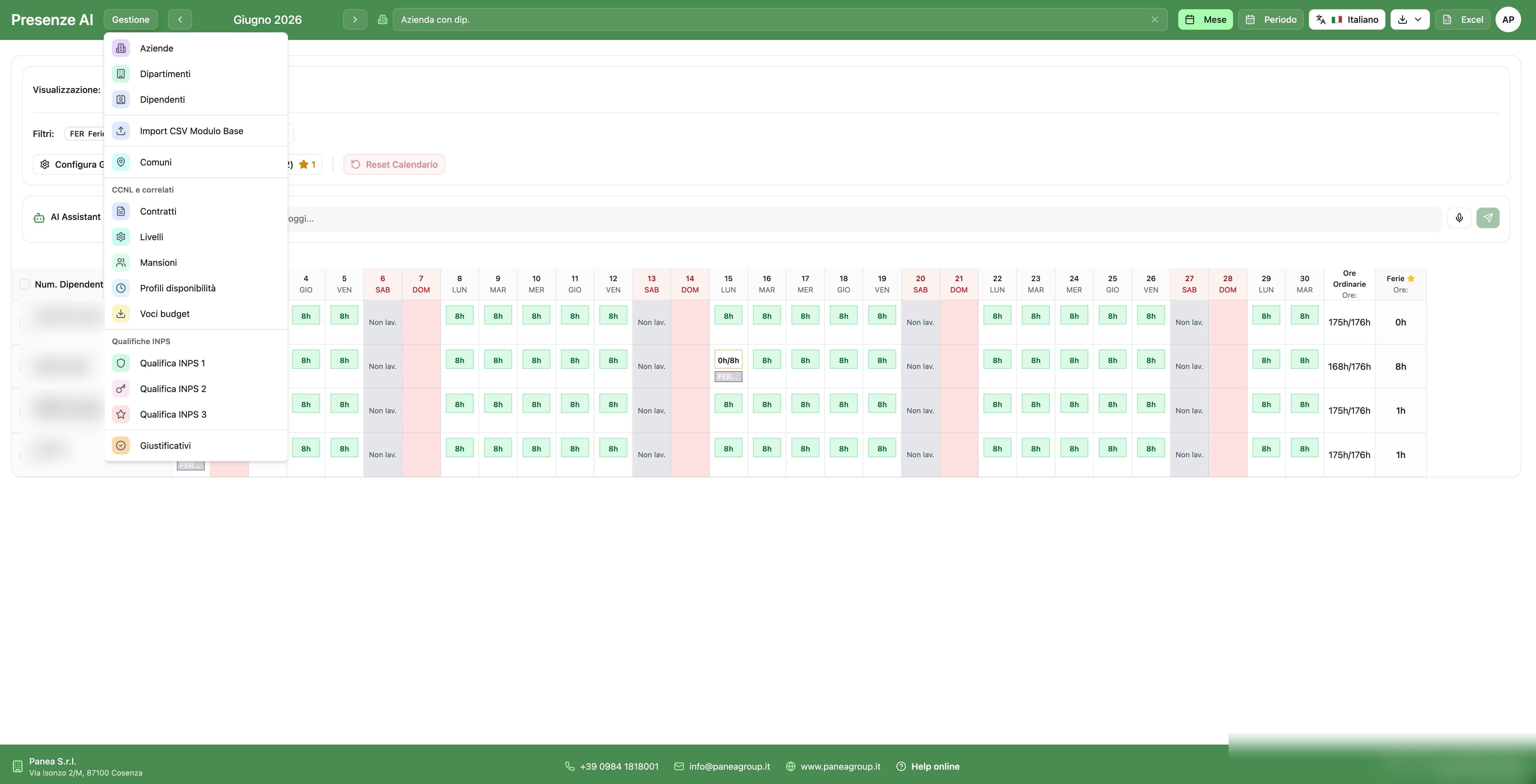Viewport: 1536px width, 784px height.
Task: Toggle the Gestione dropdown button
Action: point(131,20)
